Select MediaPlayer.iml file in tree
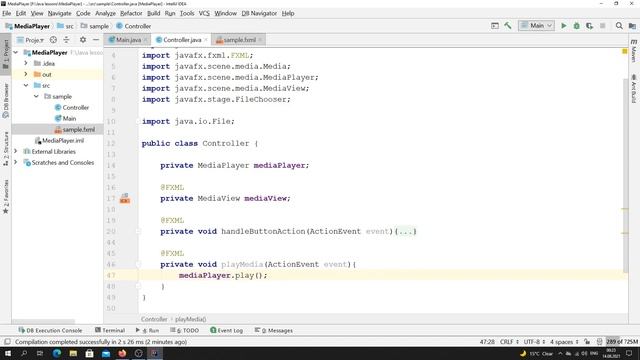This screenshot has width=640, height=360. pos(60,140)
